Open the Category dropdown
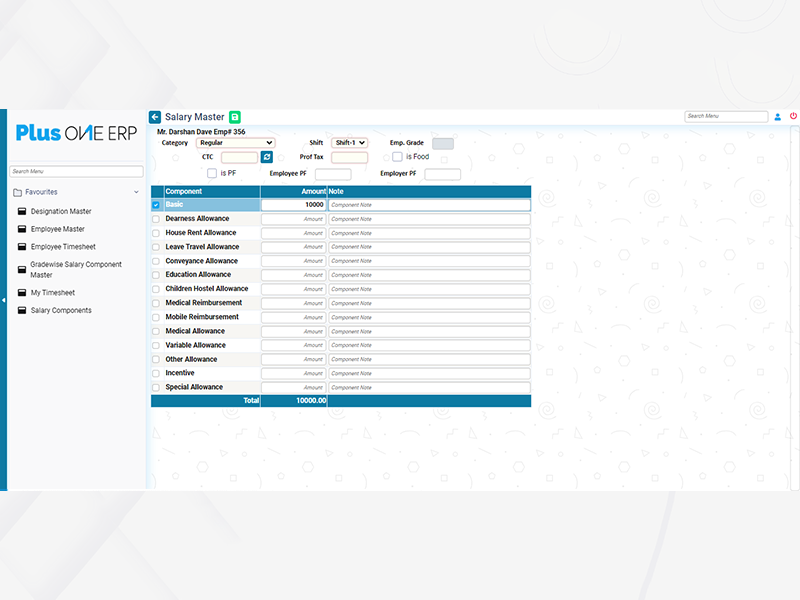The image size is (800, 600). (x=235, y=143)
